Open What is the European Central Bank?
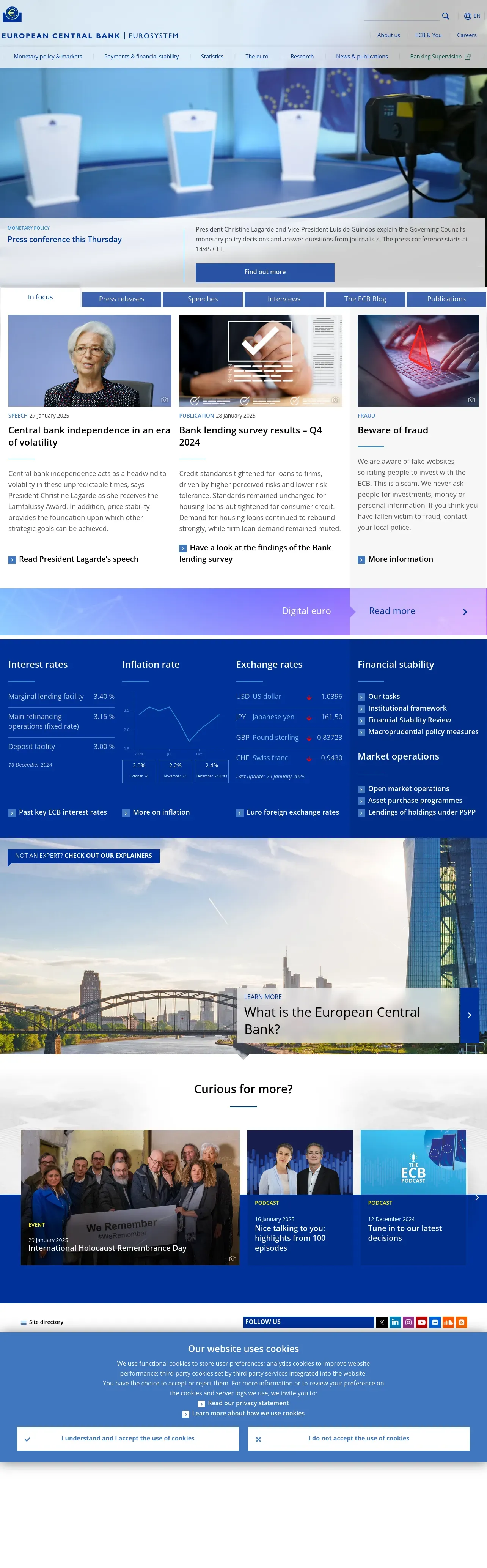487x1568 pixels. [332, 1020]
